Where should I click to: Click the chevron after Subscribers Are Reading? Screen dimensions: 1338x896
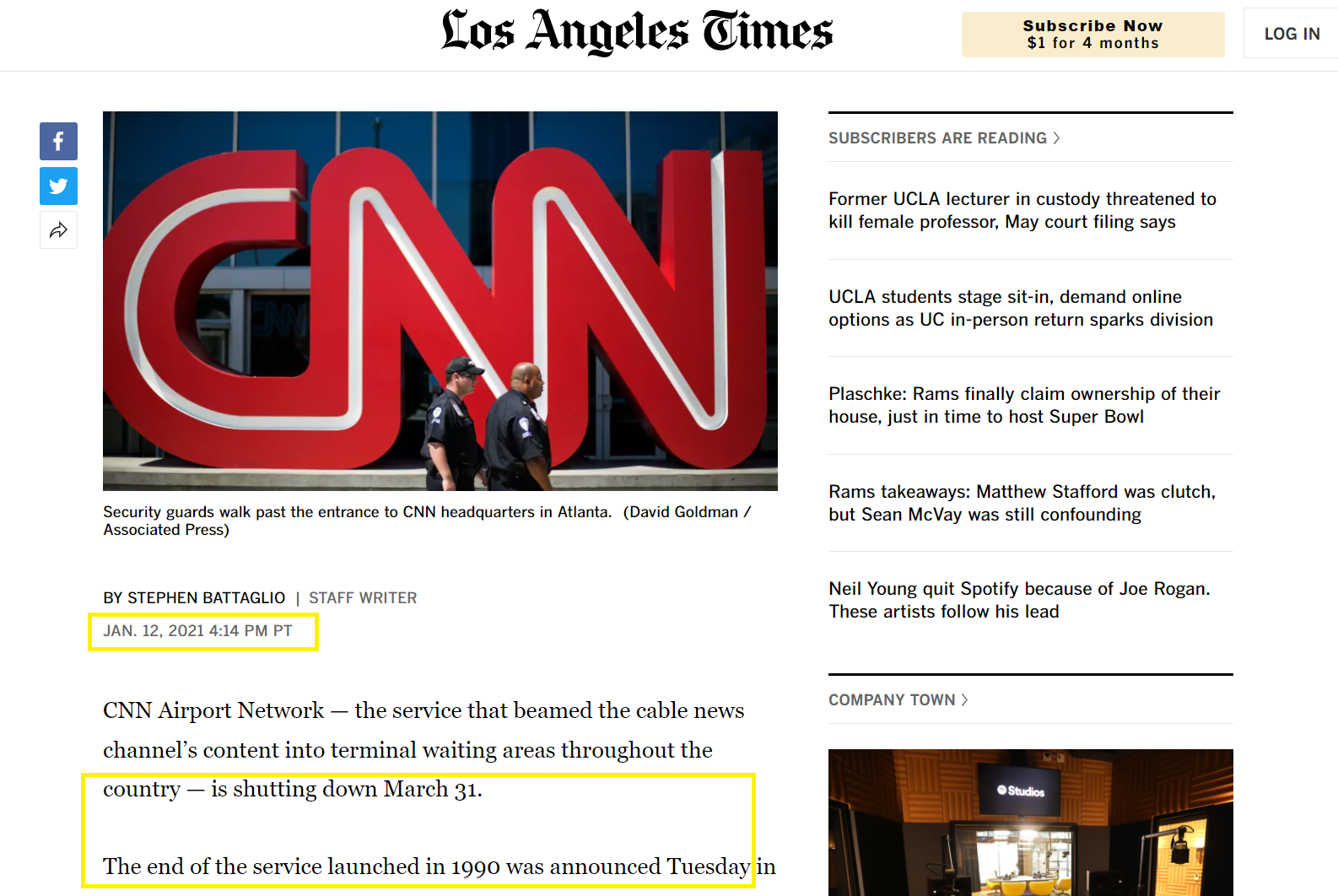click(x=1056, y=138)
